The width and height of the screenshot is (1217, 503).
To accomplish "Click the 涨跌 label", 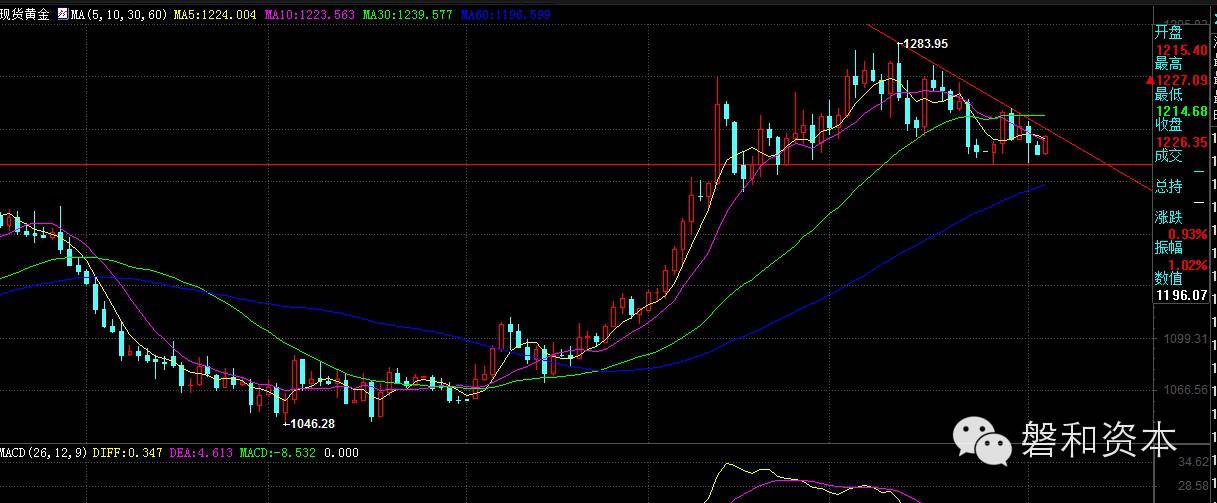I will [1168, 217].
